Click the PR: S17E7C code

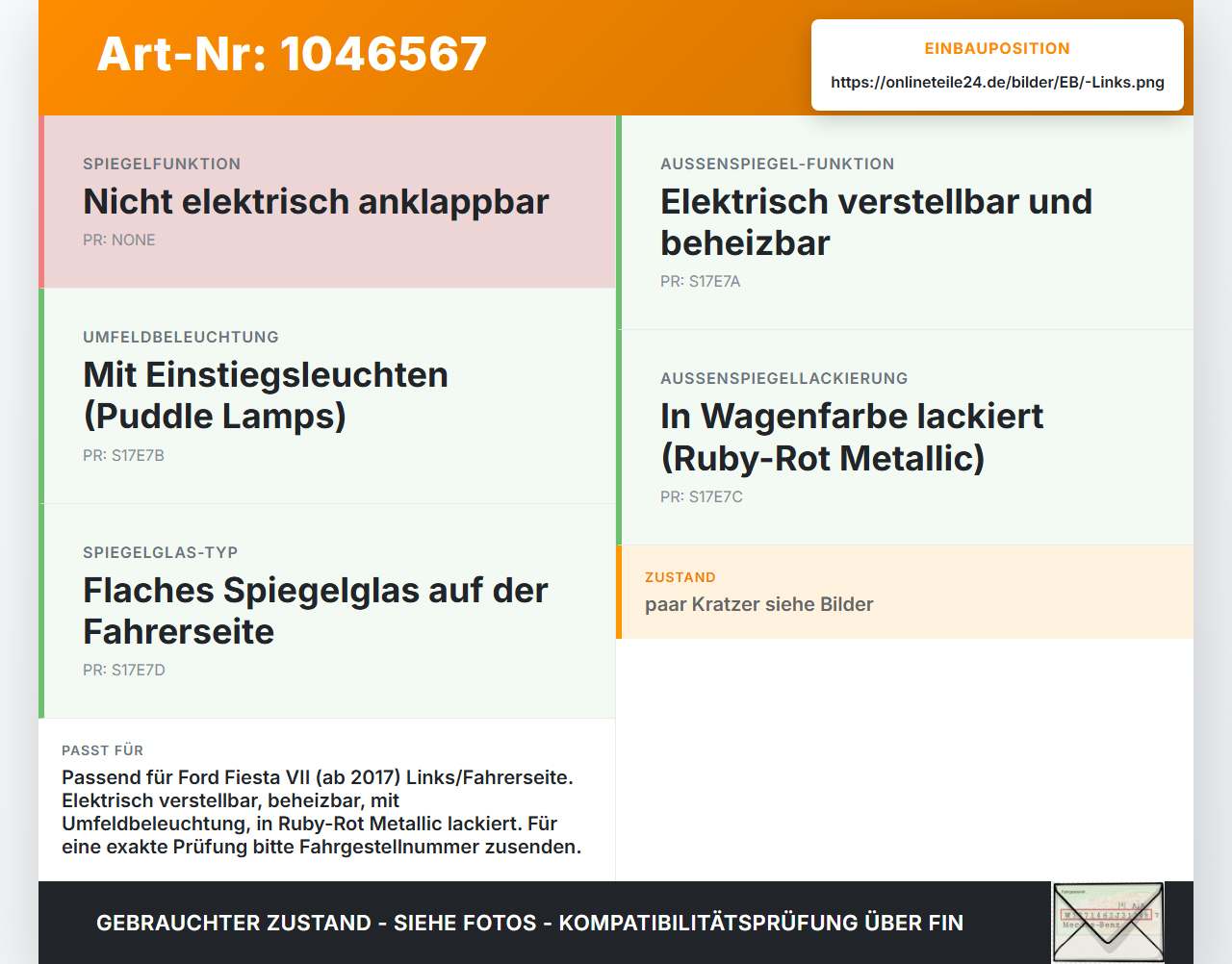[702, 496]
